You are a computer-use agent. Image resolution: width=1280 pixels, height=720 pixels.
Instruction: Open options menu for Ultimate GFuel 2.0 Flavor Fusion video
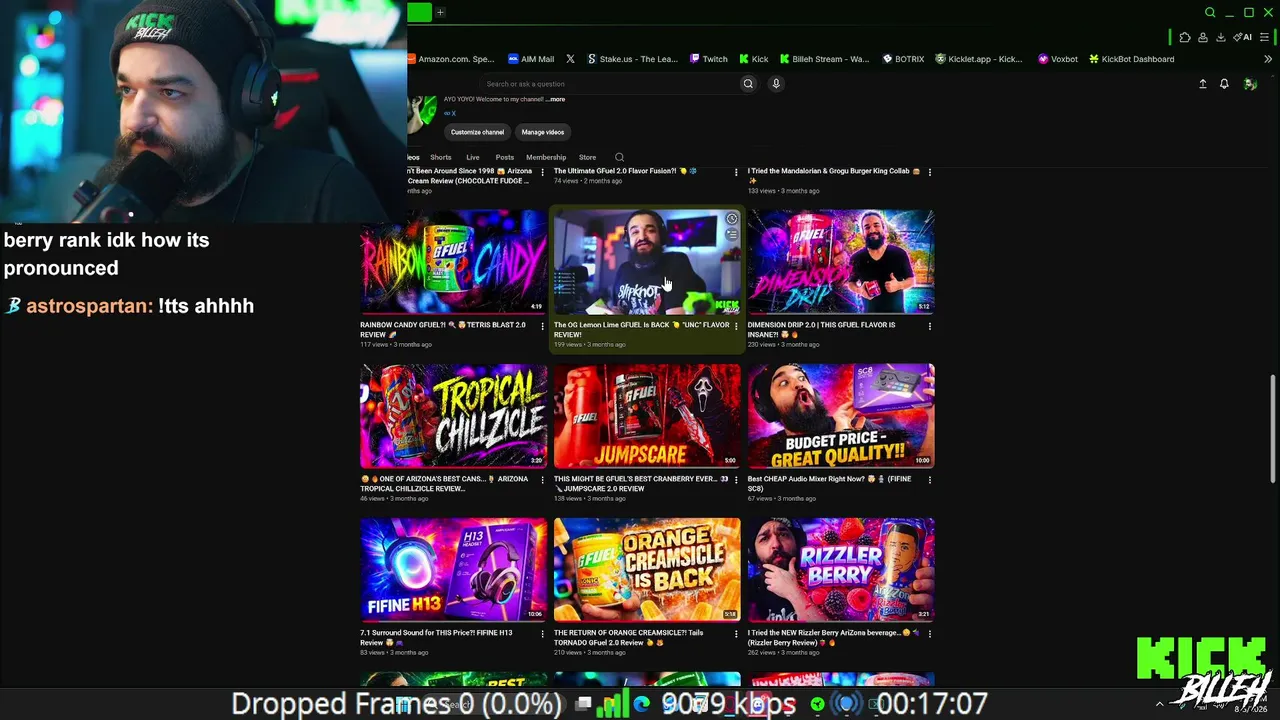click(736, 172)
